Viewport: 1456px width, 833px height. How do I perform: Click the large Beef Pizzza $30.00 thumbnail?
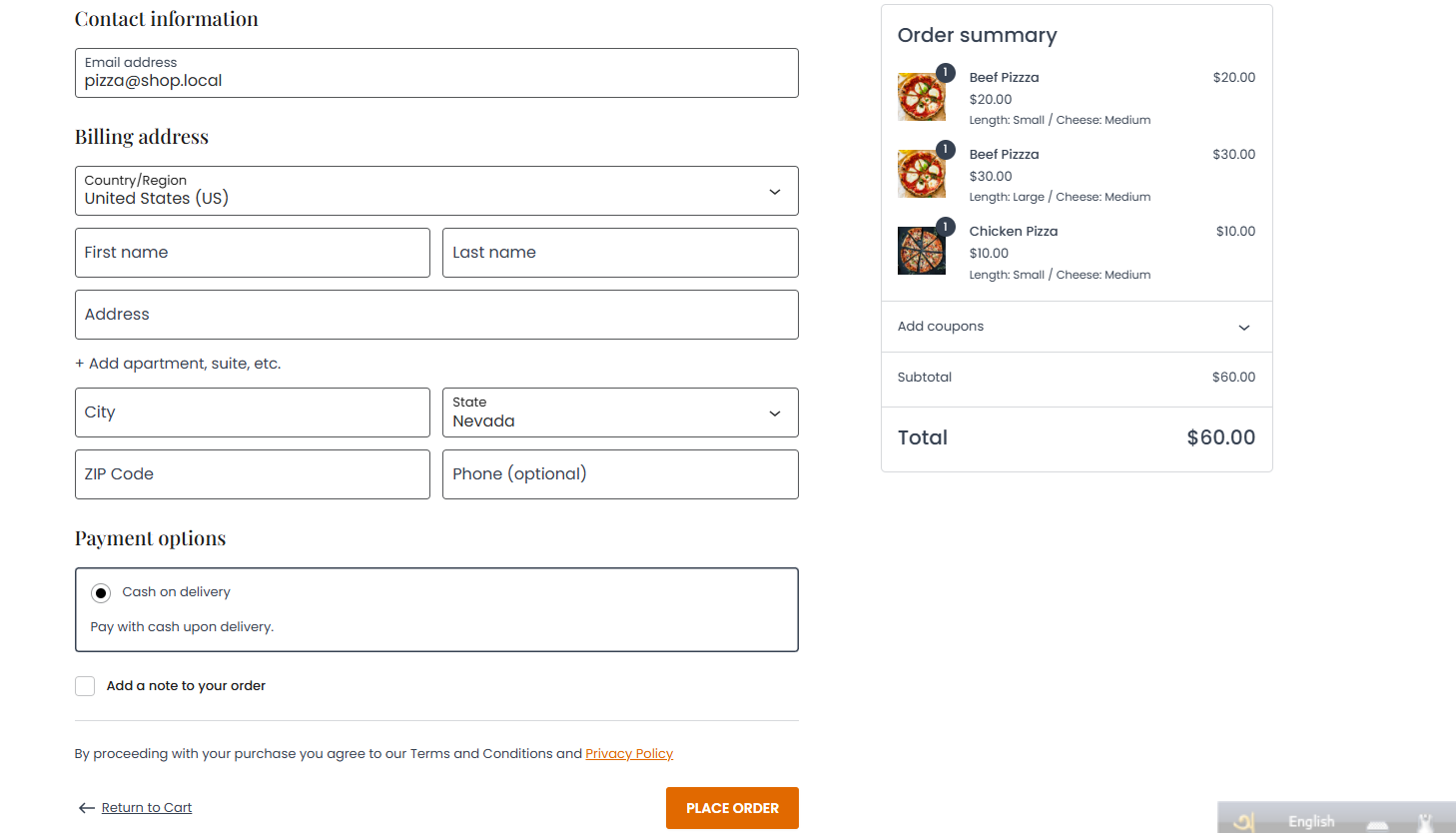(x=921, y=174)
